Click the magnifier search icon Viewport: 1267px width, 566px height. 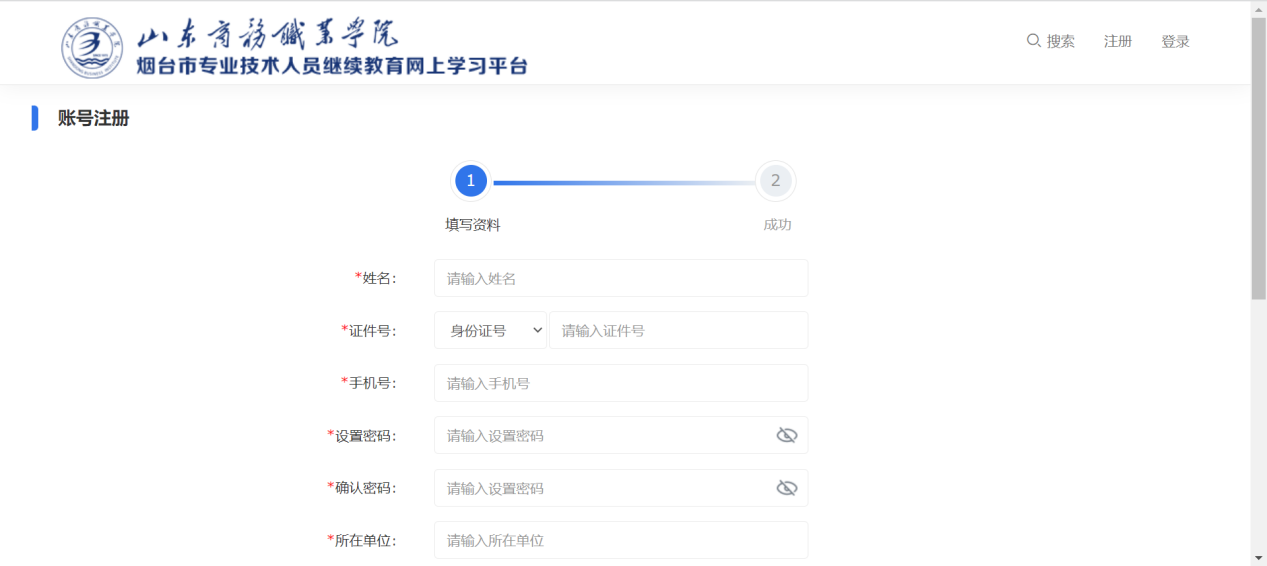1033,41
